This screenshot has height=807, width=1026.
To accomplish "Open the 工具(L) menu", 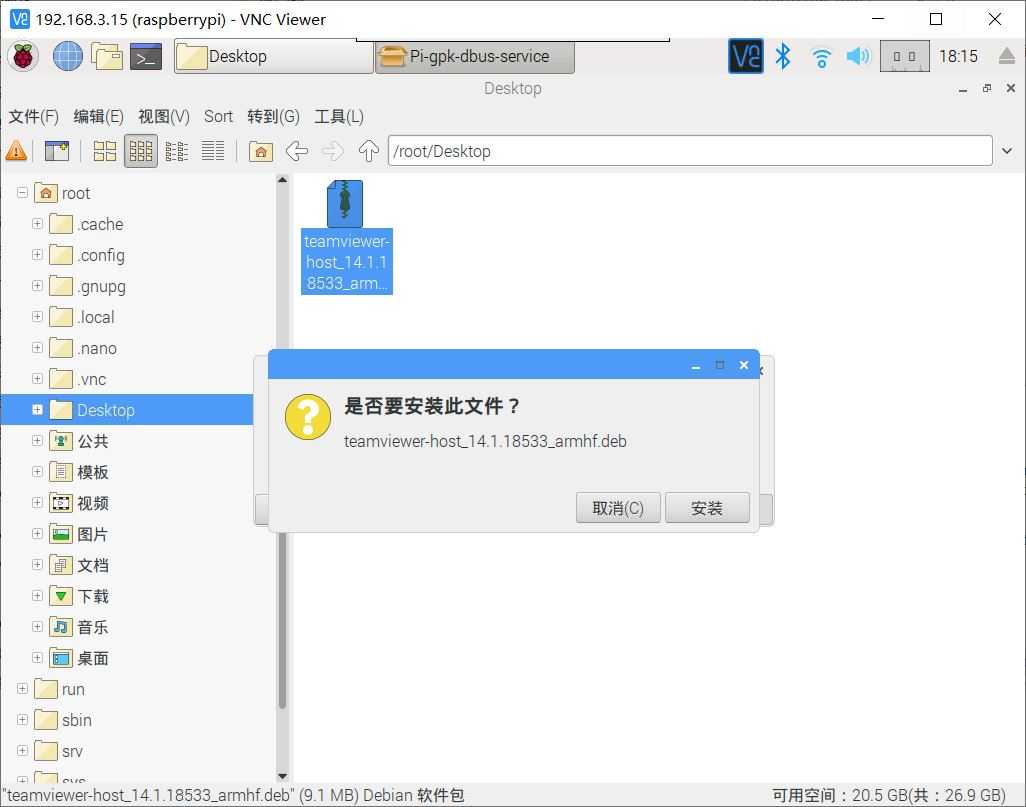I will (x=338, y=117).
